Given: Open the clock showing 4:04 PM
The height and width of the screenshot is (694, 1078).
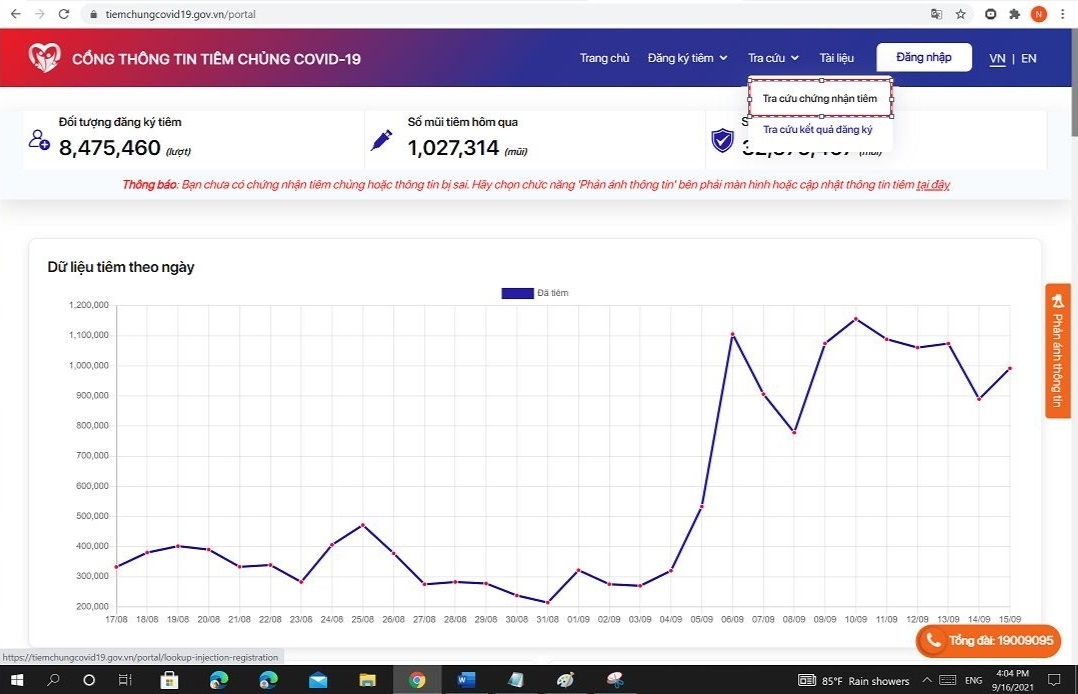Looking at the screenshot, I should tap(1012, 680).
